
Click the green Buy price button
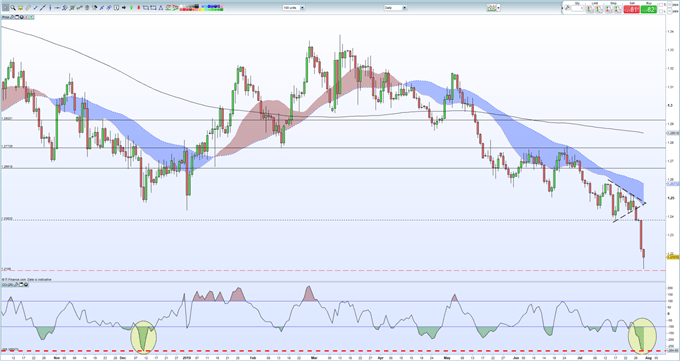tap(649, 9)
